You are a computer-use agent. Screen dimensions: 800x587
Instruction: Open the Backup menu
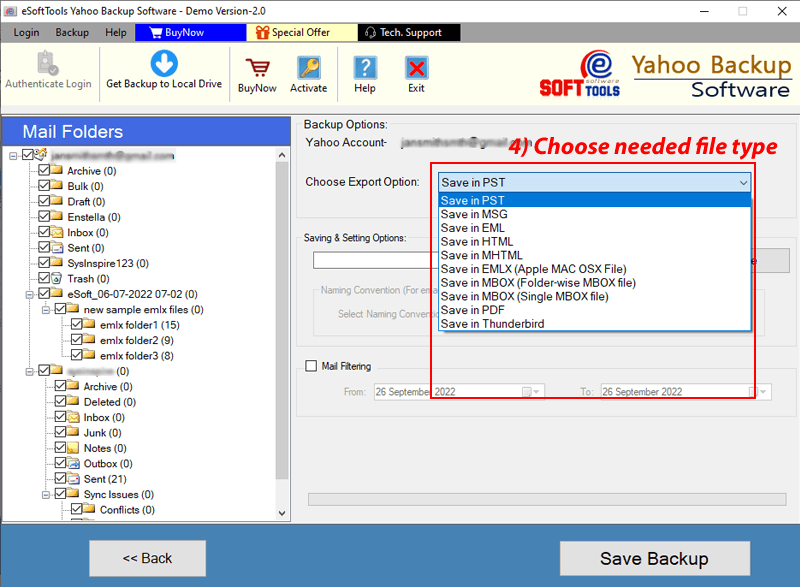tap(72, 32)
